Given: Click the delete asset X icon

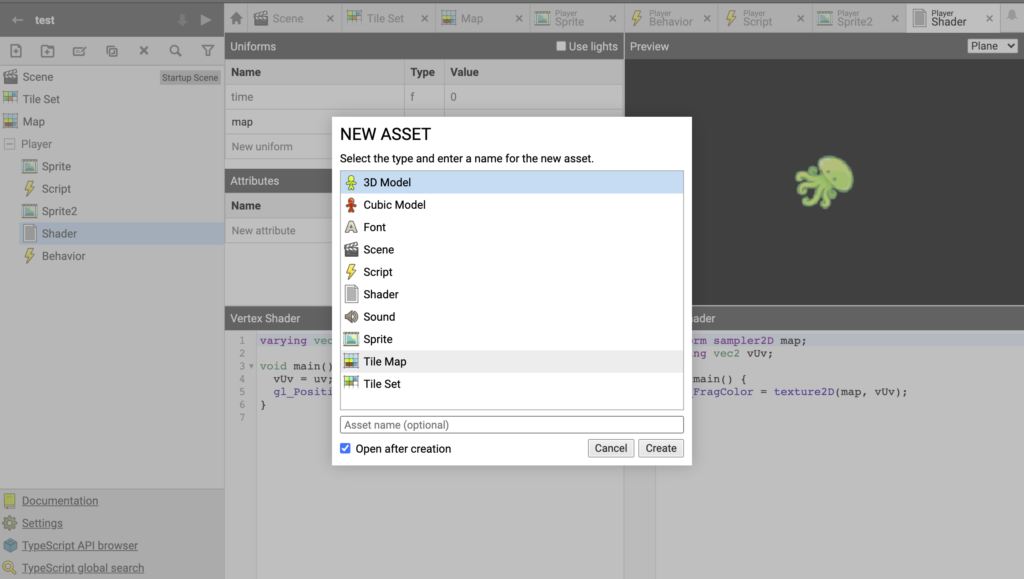Looking at the screenshot, I should (144, 51).
